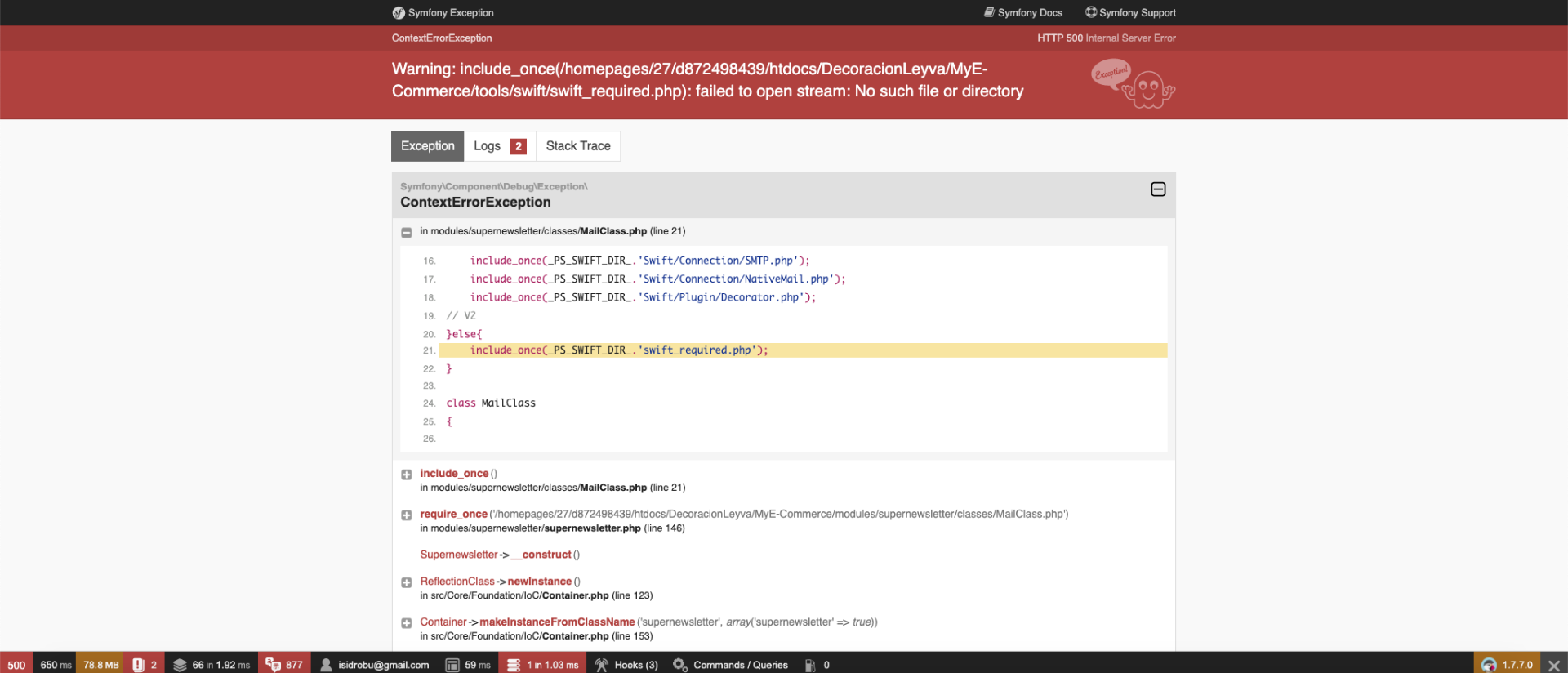Collapse the ContextErrorException block
The height and width of the screenshot is (673, 1568).
point(1158,189)
